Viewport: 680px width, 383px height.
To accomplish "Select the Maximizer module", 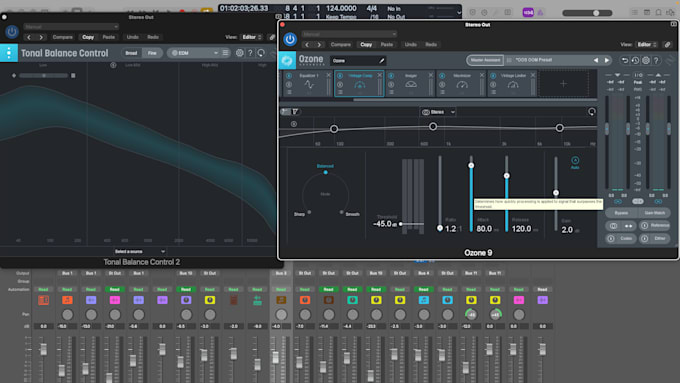I will pos(462,84).
